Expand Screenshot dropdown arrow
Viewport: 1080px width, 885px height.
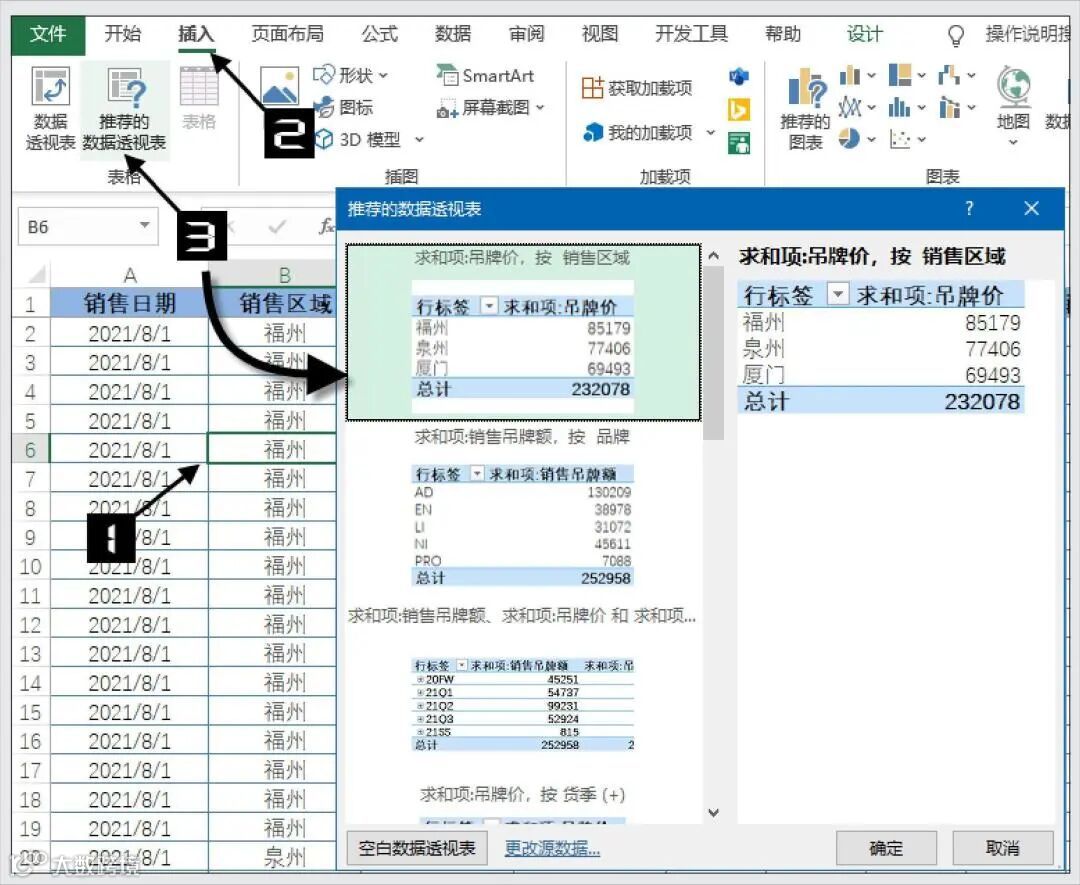click(540, 107)
